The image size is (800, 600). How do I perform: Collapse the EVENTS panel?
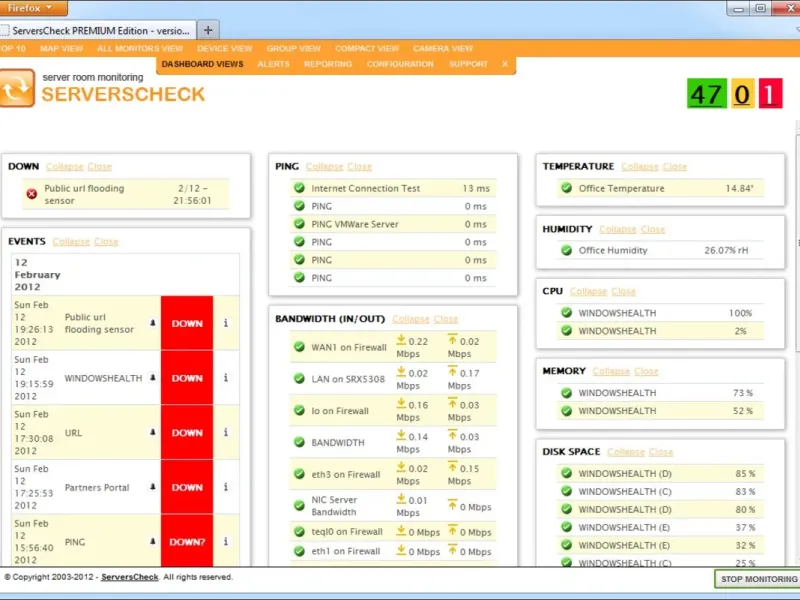point(71,242)
